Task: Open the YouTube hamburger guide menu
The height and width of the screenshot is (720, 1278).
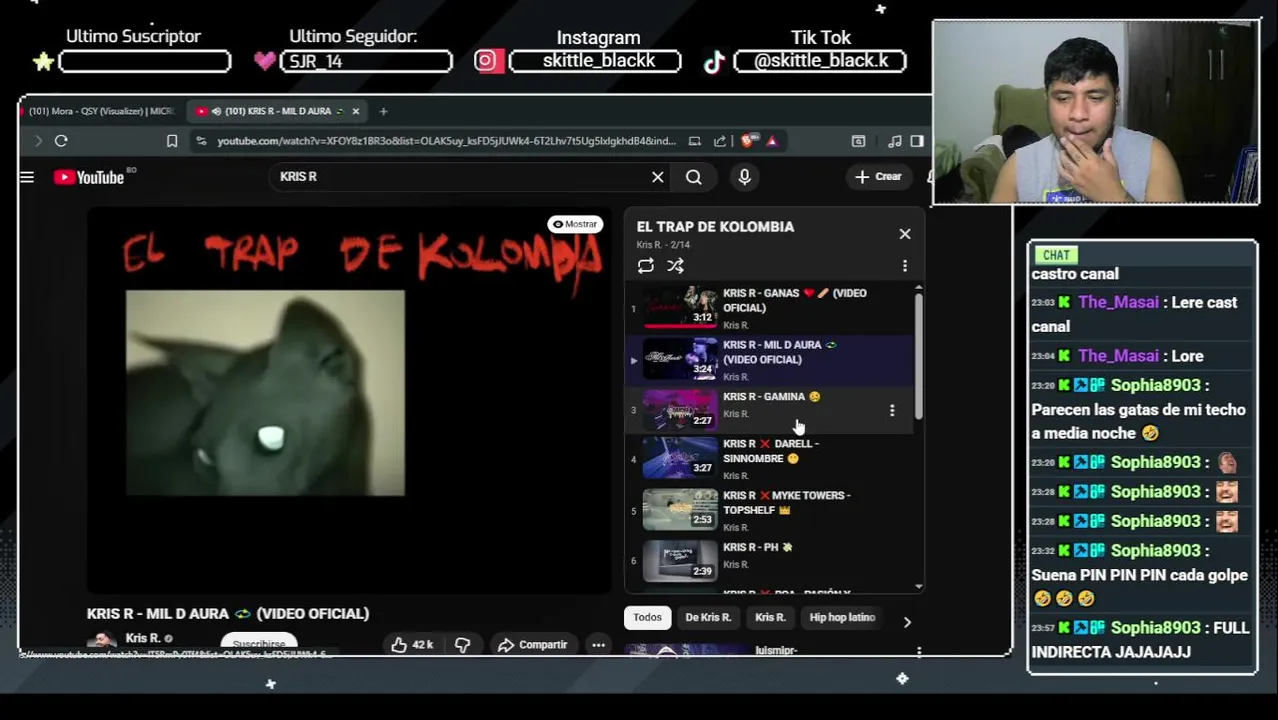Action: 27,177
